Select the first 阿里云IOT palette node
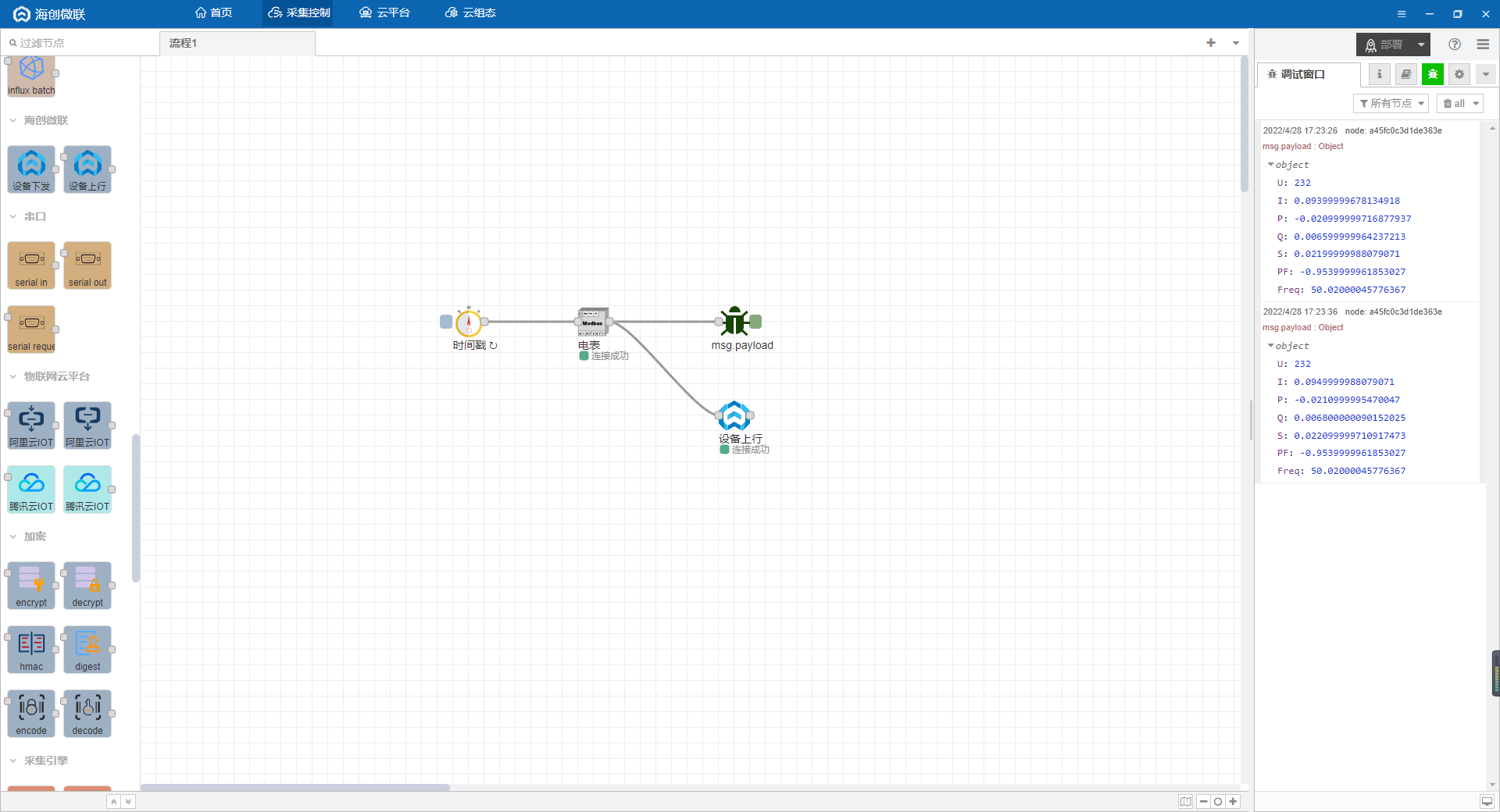 click(31, 426)
